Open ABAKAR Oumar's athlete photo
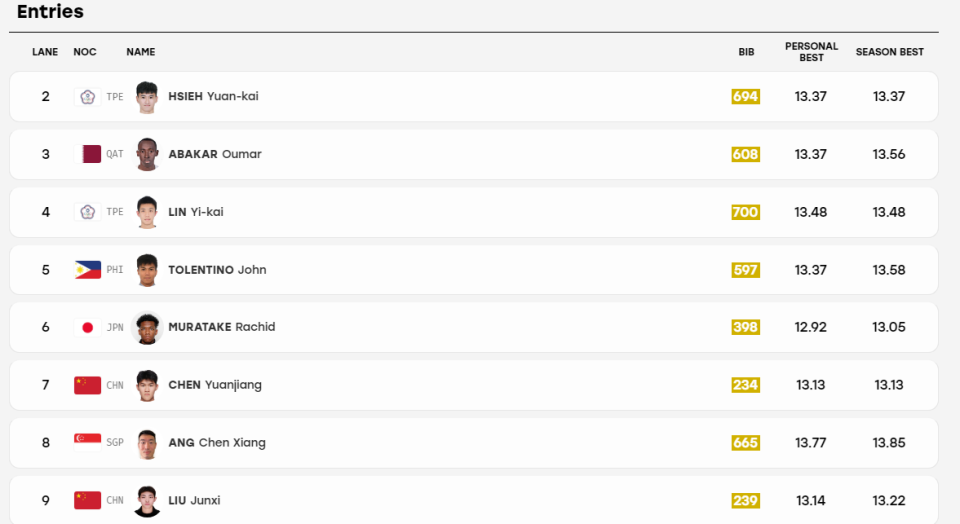The width and height of the screenshot is (960, 524). [x=147, y=154]
